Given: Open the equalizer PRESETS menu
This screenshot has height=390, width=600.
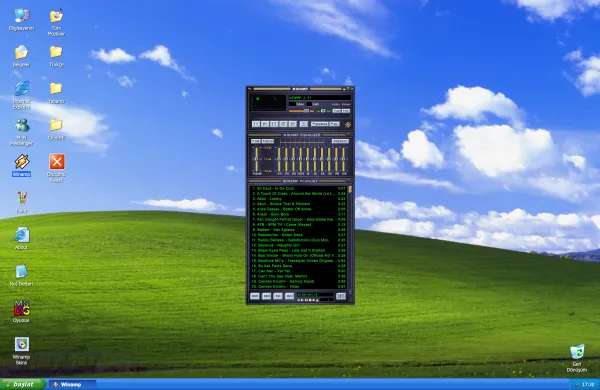Looking at the screenshot, I should click(x=341, y=141).
